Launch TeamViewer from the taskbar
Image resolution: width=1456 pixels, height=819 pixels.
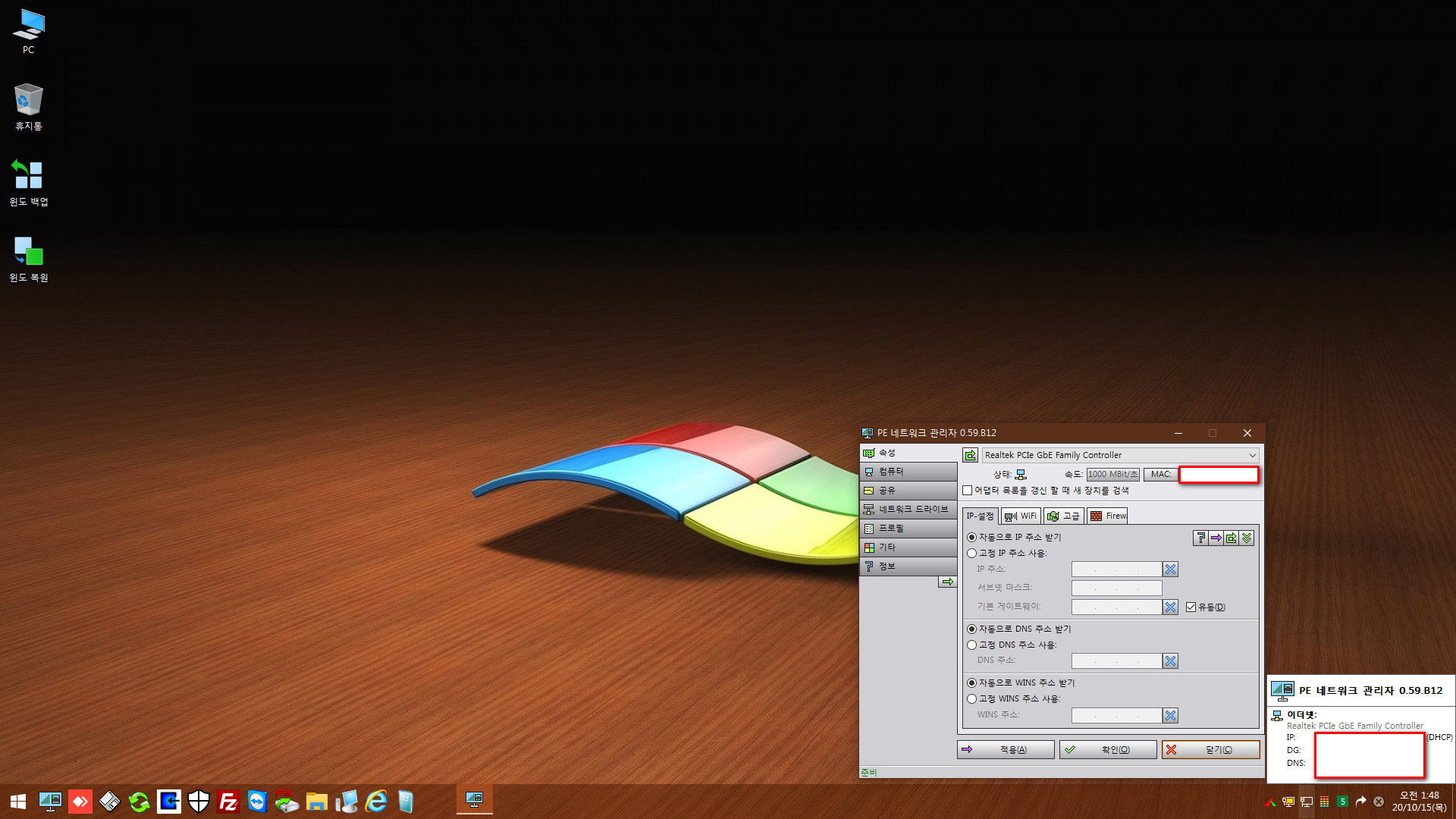257,802
